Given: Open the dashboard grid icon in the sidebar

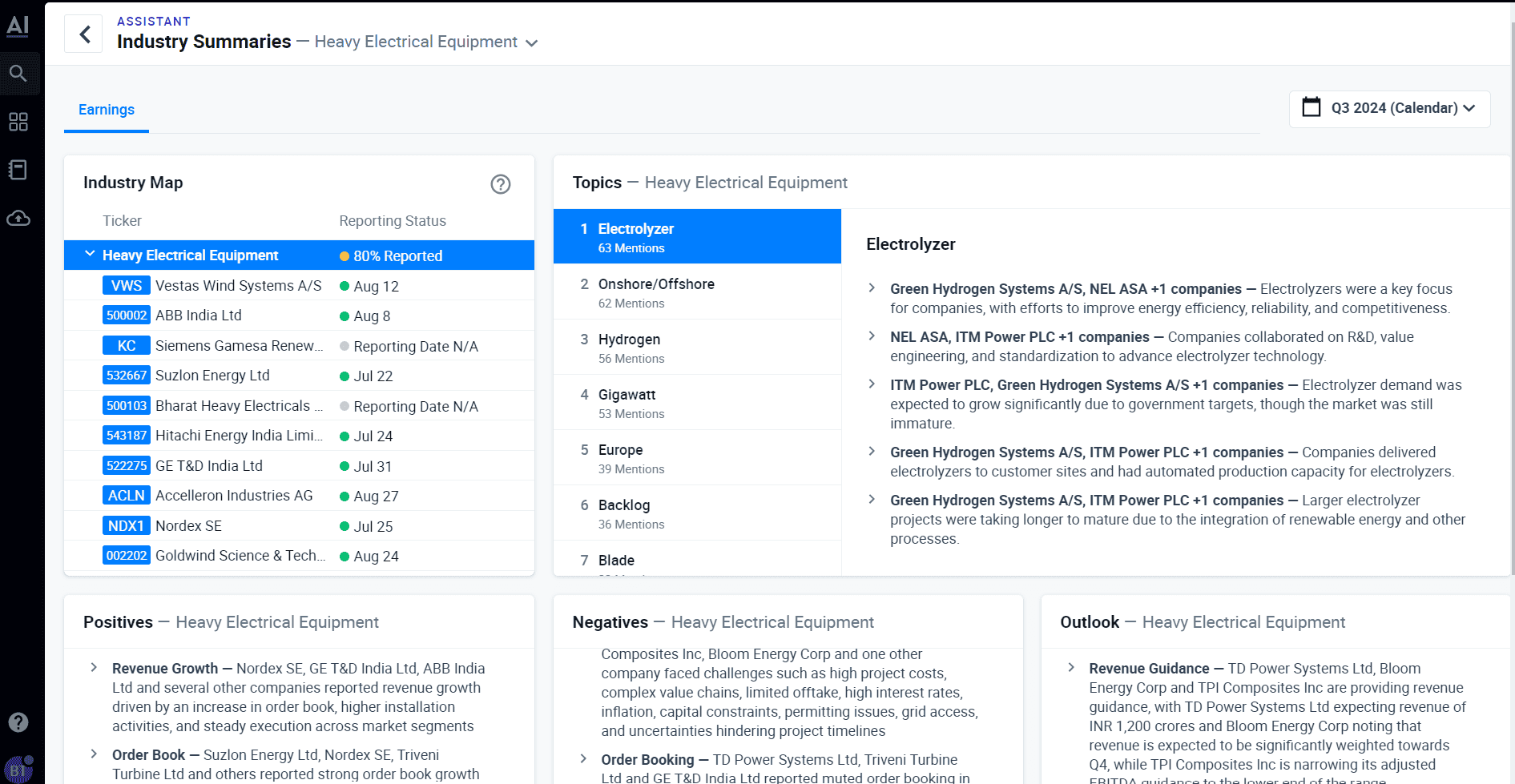Looking at the screenshot, I should click(x=18, y=122).
